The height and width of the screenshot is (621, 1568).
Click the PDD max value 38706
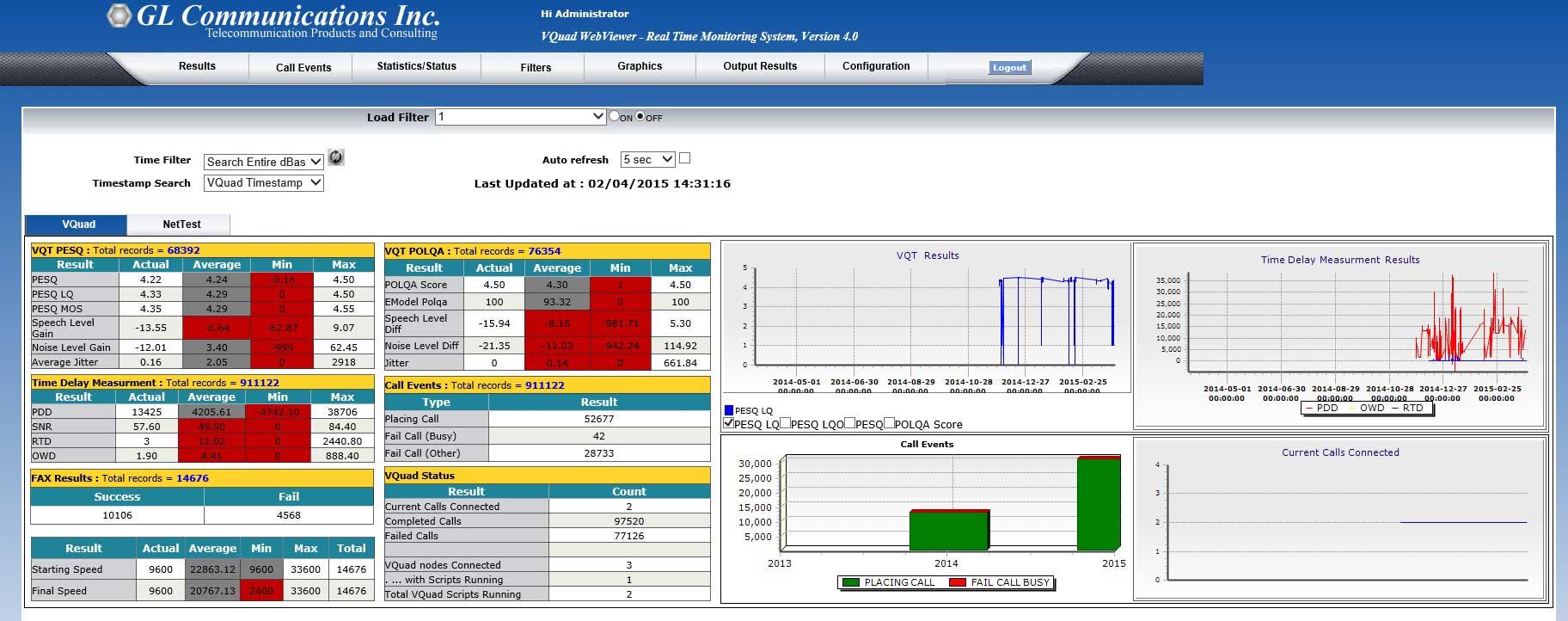[342, 412]
